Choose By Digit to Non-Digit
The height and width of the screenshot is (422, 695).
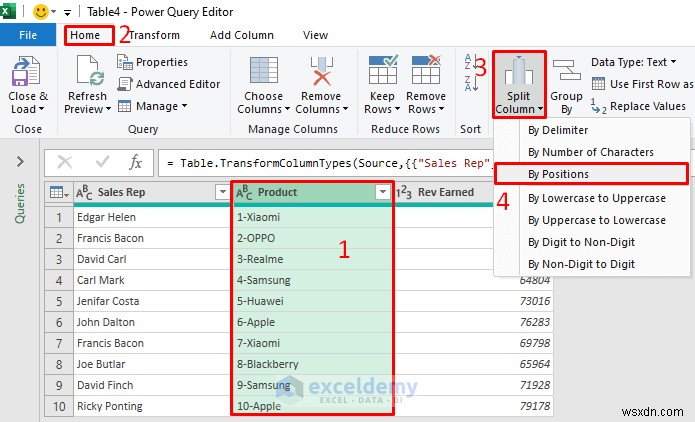click(591, 242)
